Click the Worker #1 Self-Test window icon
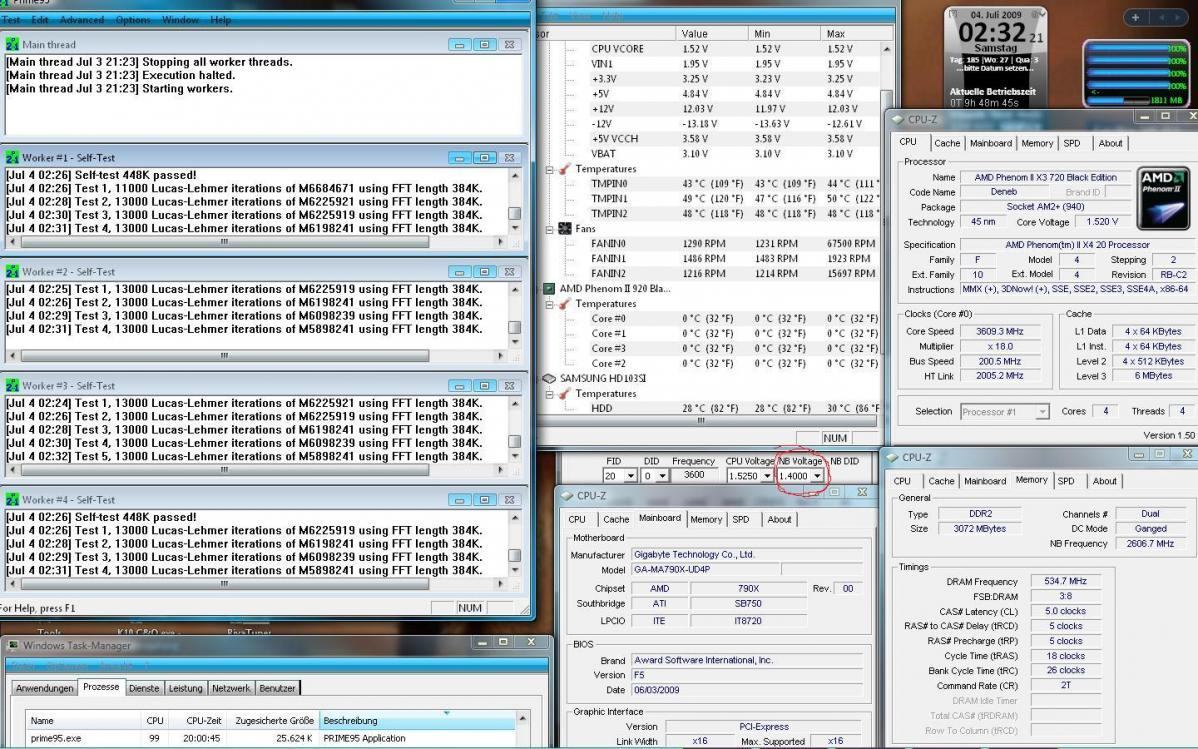The height and width of the screenshot is (749, 1198). pyautogui.click(x=12, y=157)
